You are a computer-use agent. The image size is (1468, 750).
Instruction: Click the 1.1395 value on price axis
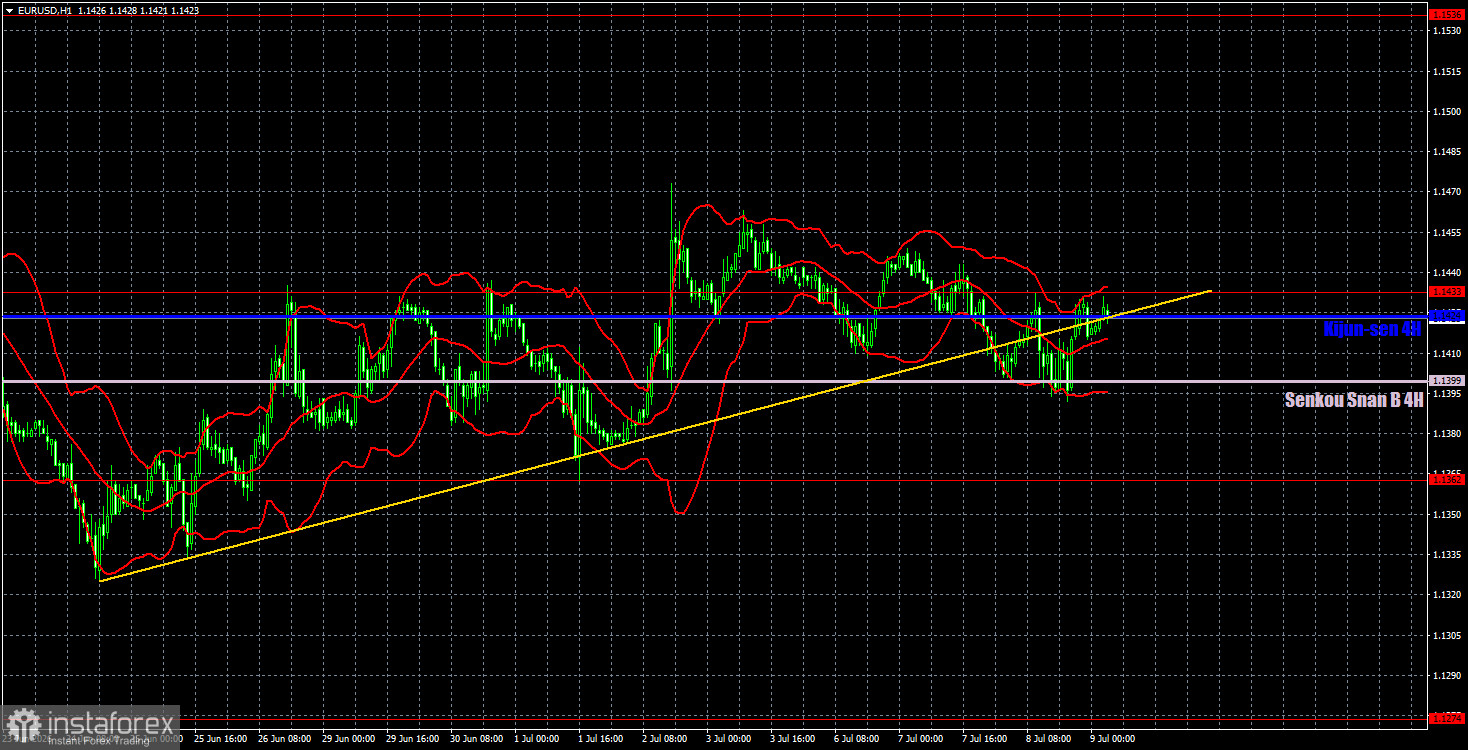tap(1447, 394)
